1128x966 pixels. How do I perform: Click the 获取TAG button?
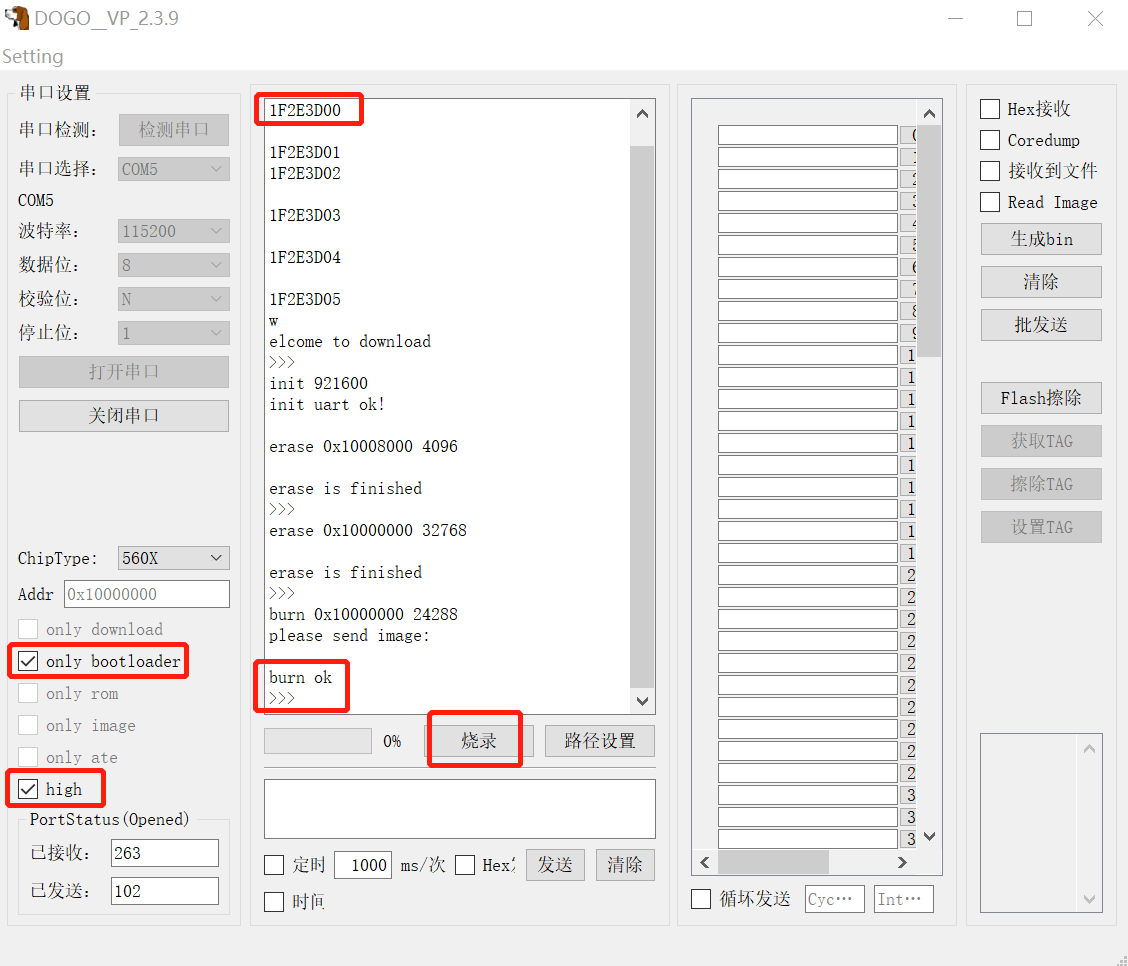coord(1041,441)
